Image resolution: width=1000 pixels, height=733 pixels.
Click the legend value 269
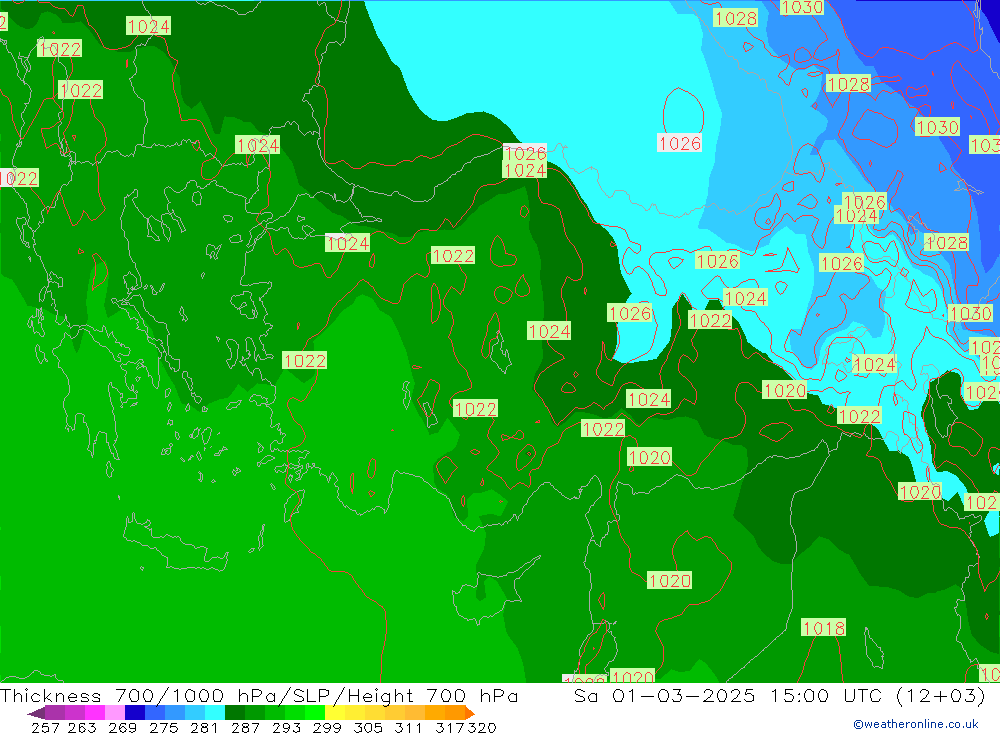coord(122,727)
